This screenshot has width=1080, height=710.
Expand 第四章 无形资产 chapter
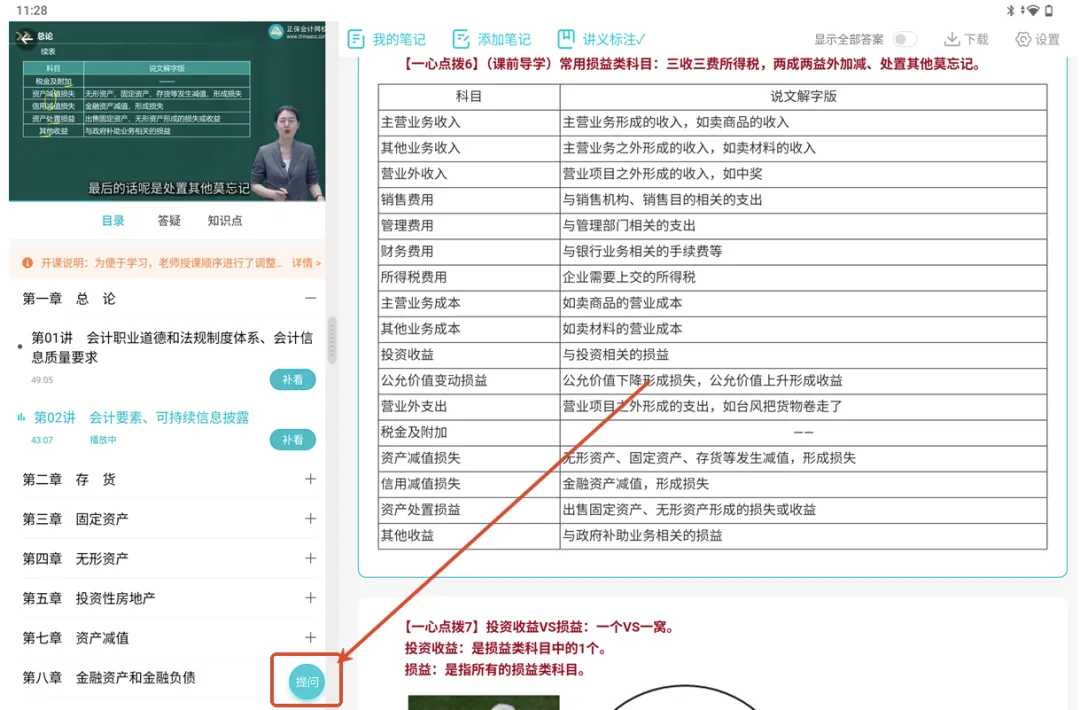[311, 558]
